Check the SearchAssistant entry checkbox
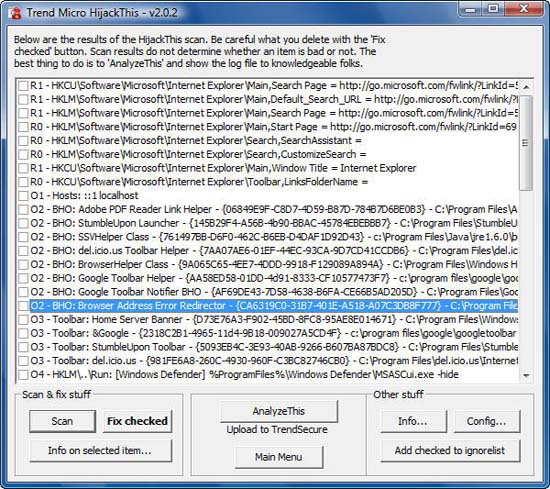Viewport: 550px width, 489px height. (x=23, y=141)
